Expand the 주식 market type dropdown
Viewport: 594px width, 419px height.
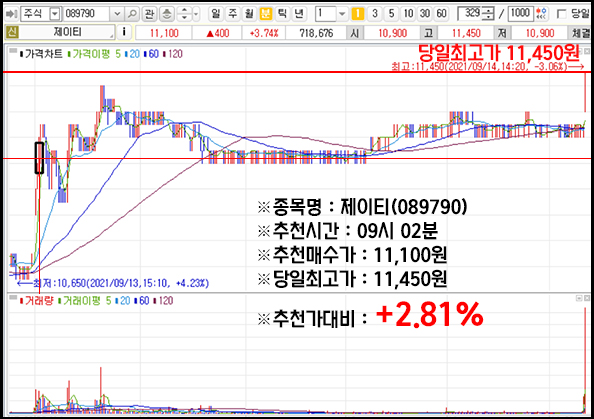(55, 14)
